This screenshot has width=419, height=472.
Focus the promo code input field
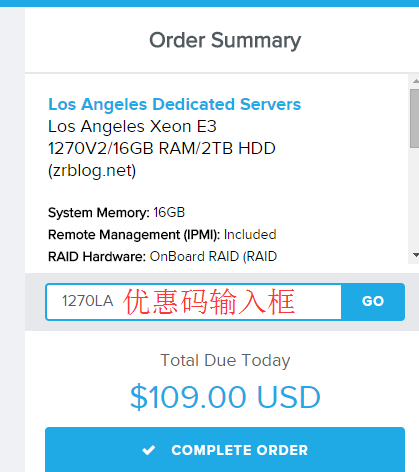(x=194, y=302)
